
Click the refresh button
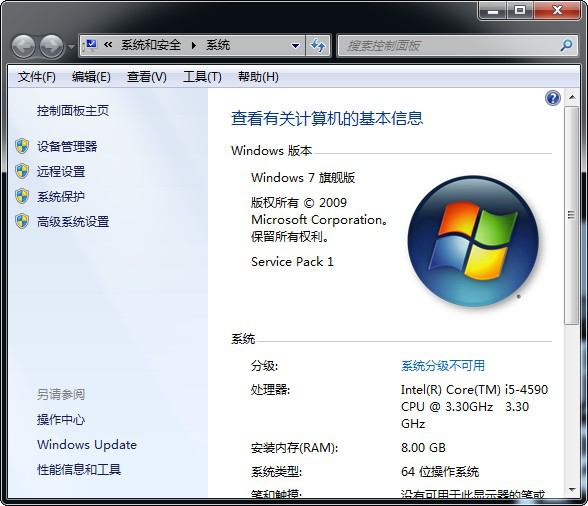pyautogui.click(x=318, y=46)
